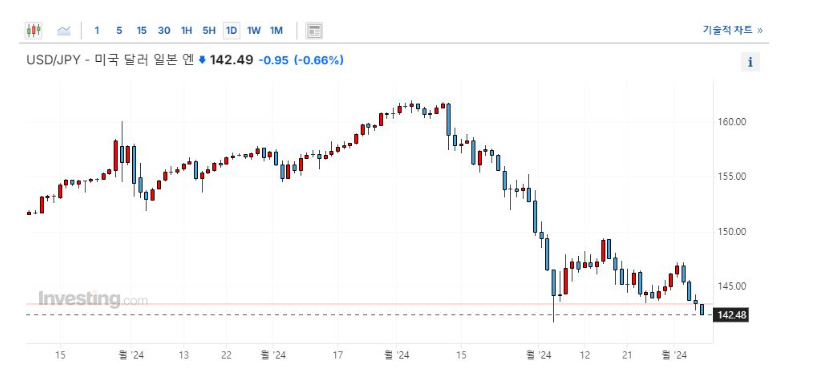This screenshot has height=381, width=821.
Task: Click the USD/JPY chart title text
Action: tap(110, 60)
